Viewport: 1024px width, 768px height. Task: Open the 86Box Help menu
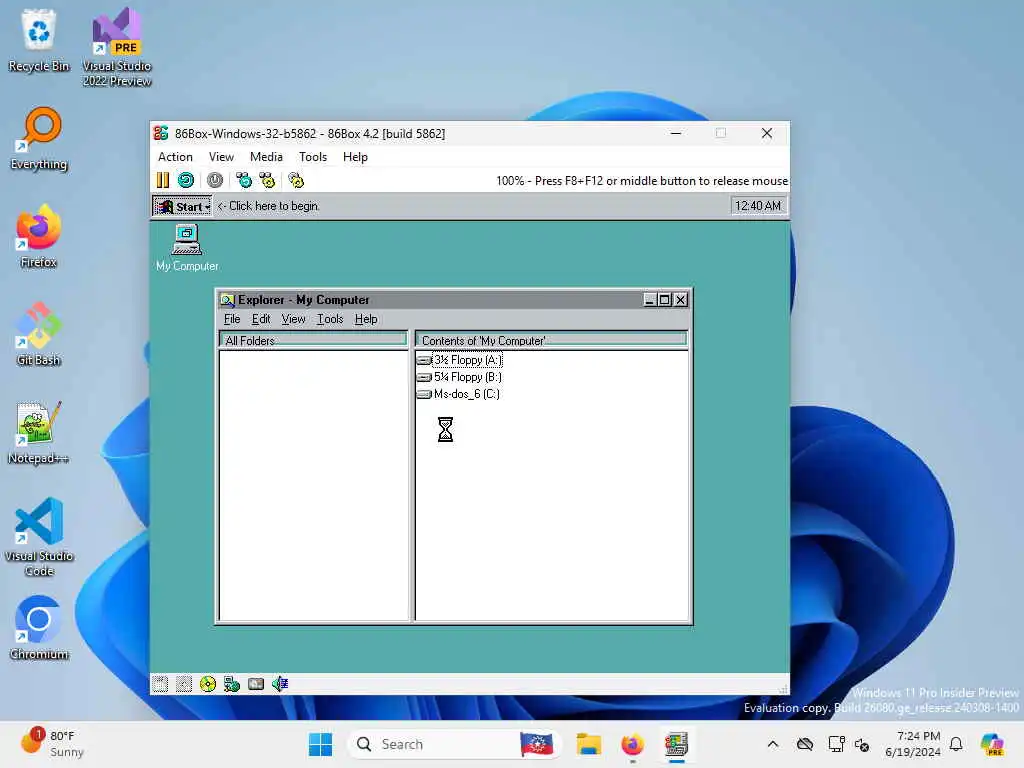click(x=355, y=157)
